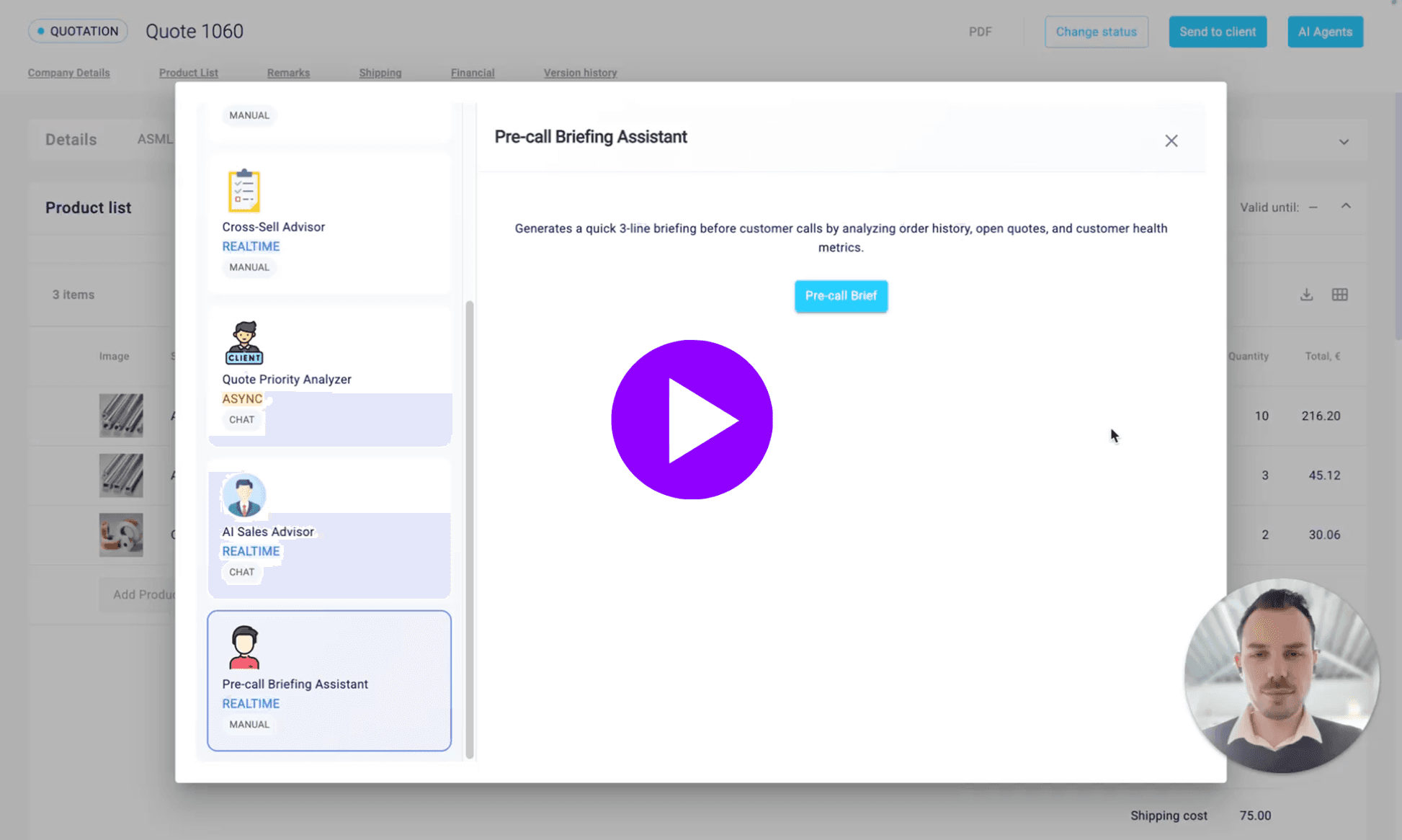Select the Quote Priority Analyzer client icon

pos(244,343)
